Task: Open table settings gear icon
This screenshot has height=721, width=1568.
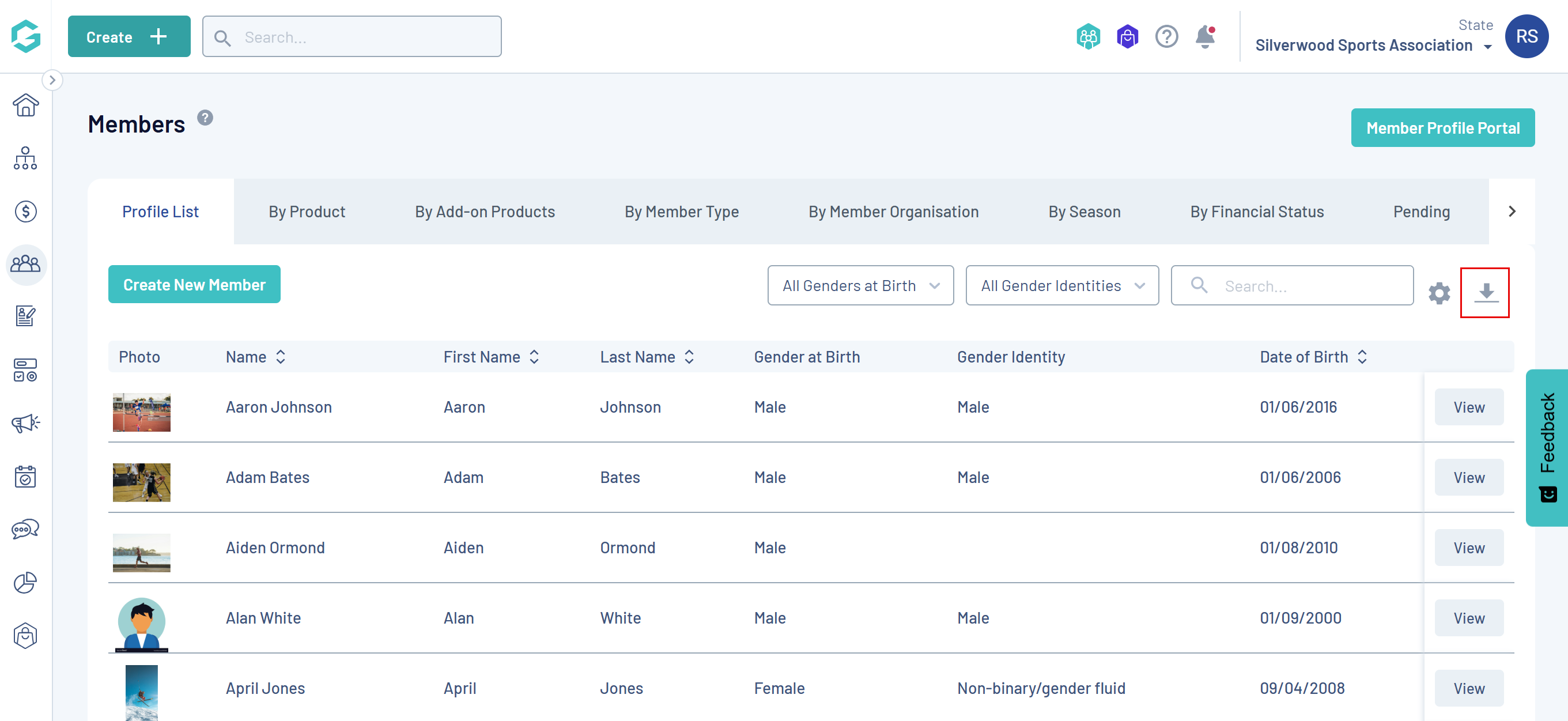Action: (1439, 293)
